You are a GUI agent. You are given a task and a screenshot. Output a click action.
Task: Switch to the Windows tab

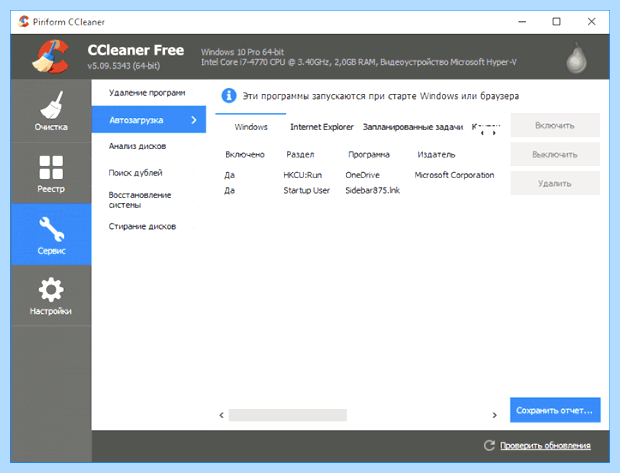pos(251,127)
